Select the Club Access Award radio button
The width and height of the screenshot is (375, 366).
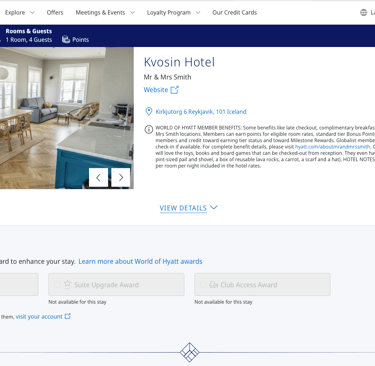[203, 284]
